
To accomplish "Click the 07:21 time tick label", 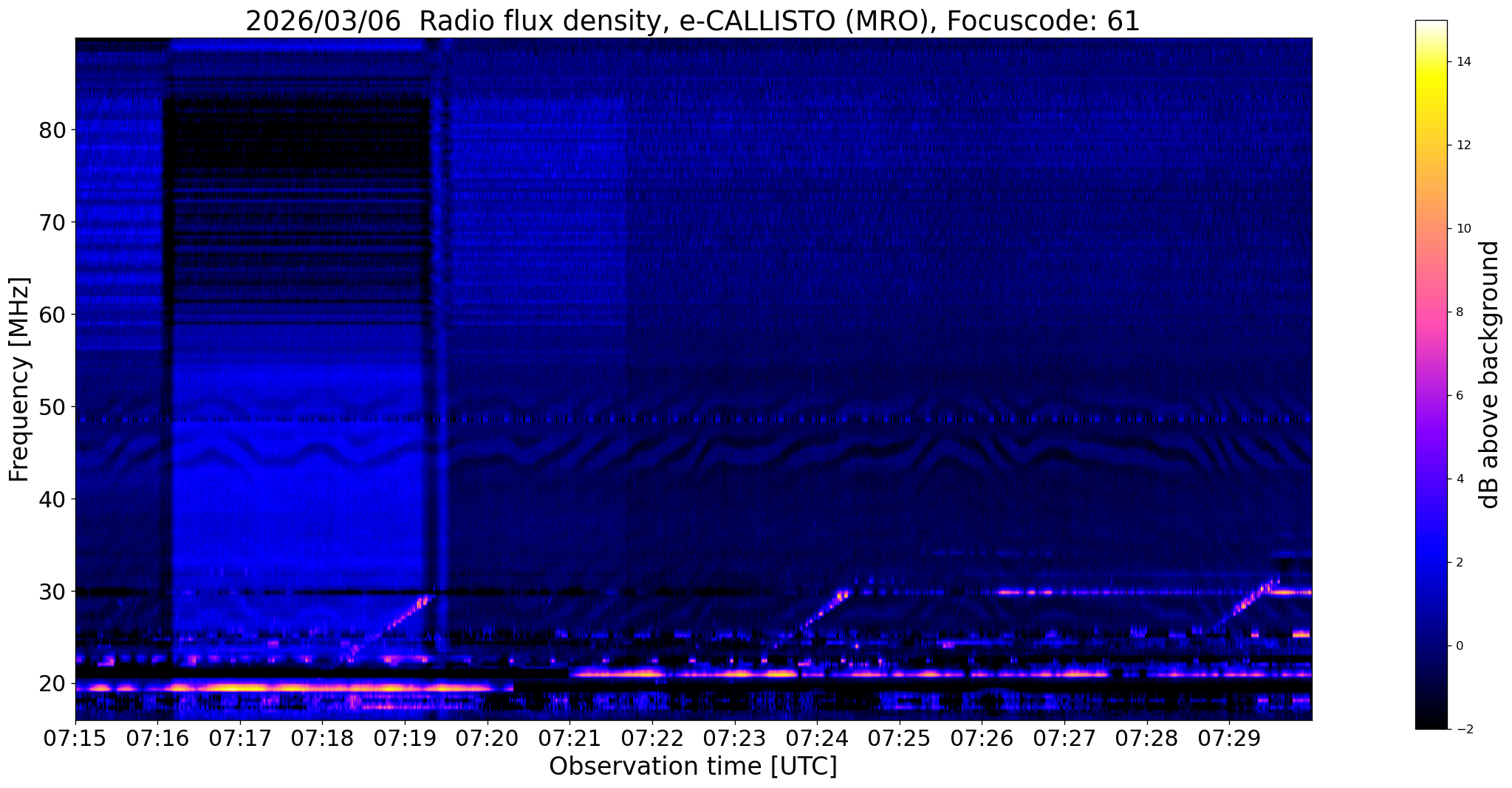I will [x=569, y=738].
